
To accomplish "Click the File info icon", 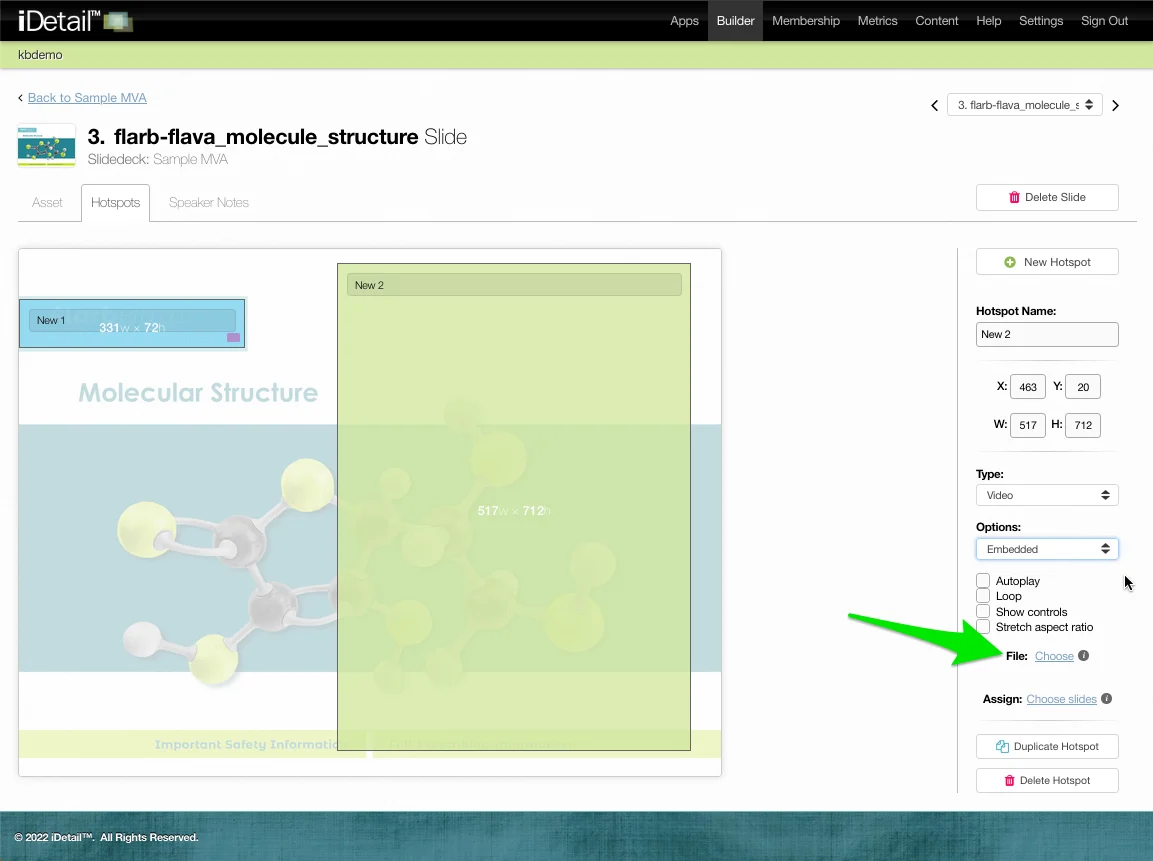I will [1084, 655].
